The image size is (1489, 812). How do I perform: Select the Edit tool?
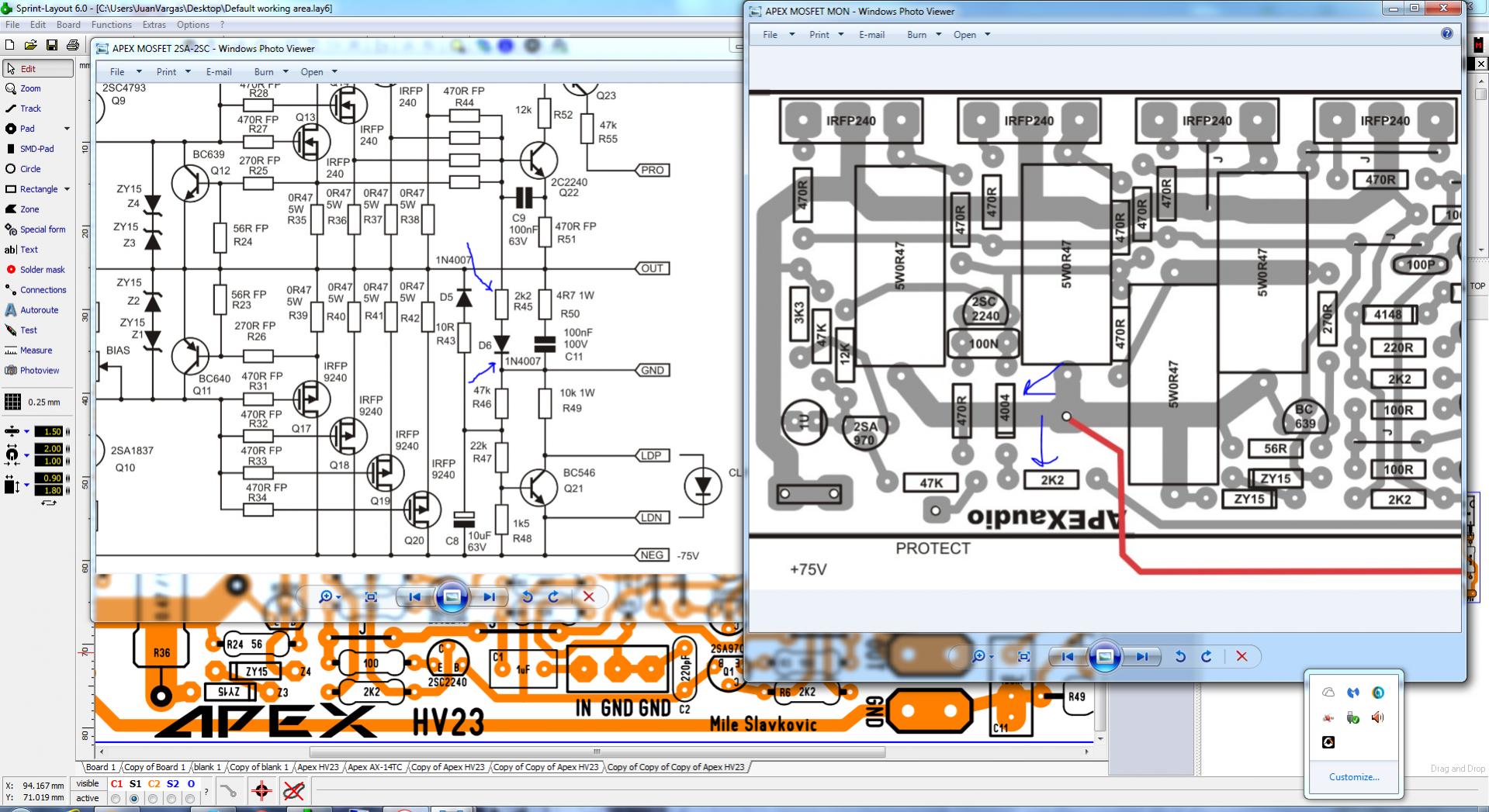click(x=38, y=68)
